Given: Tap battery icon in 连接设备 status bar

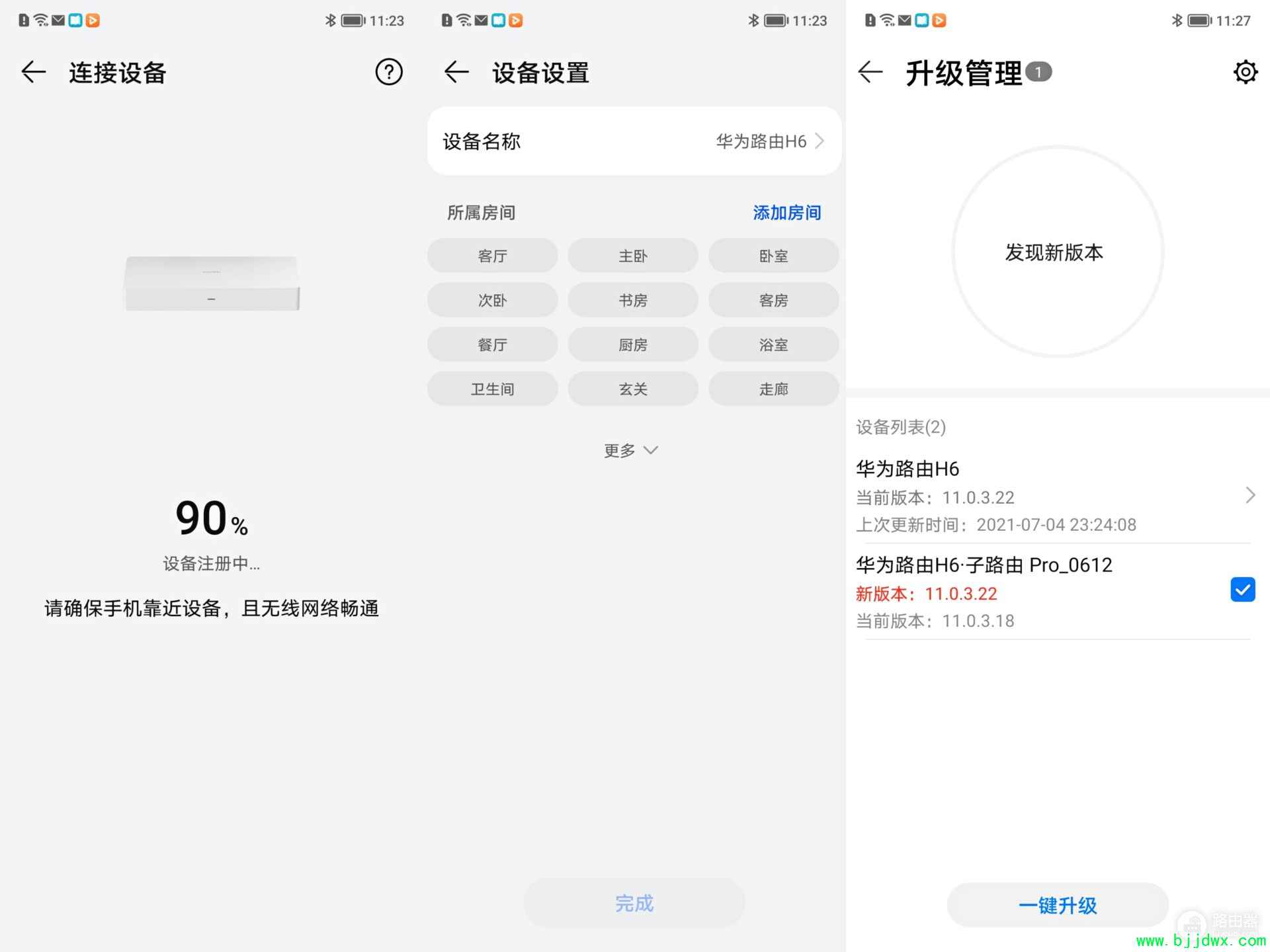Looking at the screenshot, I should [x=353, y=20].
